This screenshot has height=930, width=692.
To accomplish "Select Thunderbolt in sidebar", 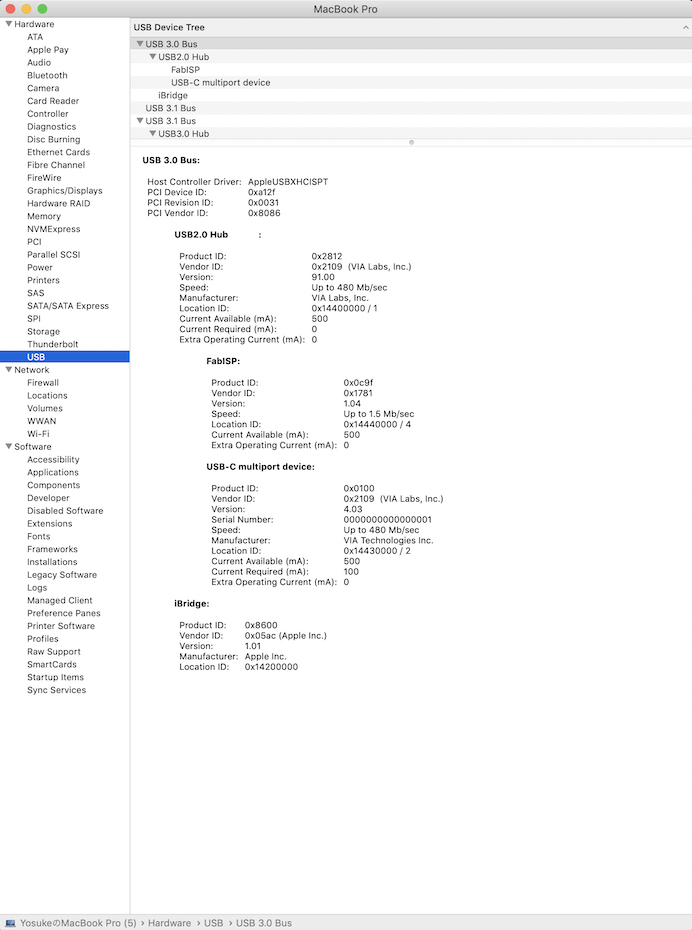I will (x=53, y=344).
